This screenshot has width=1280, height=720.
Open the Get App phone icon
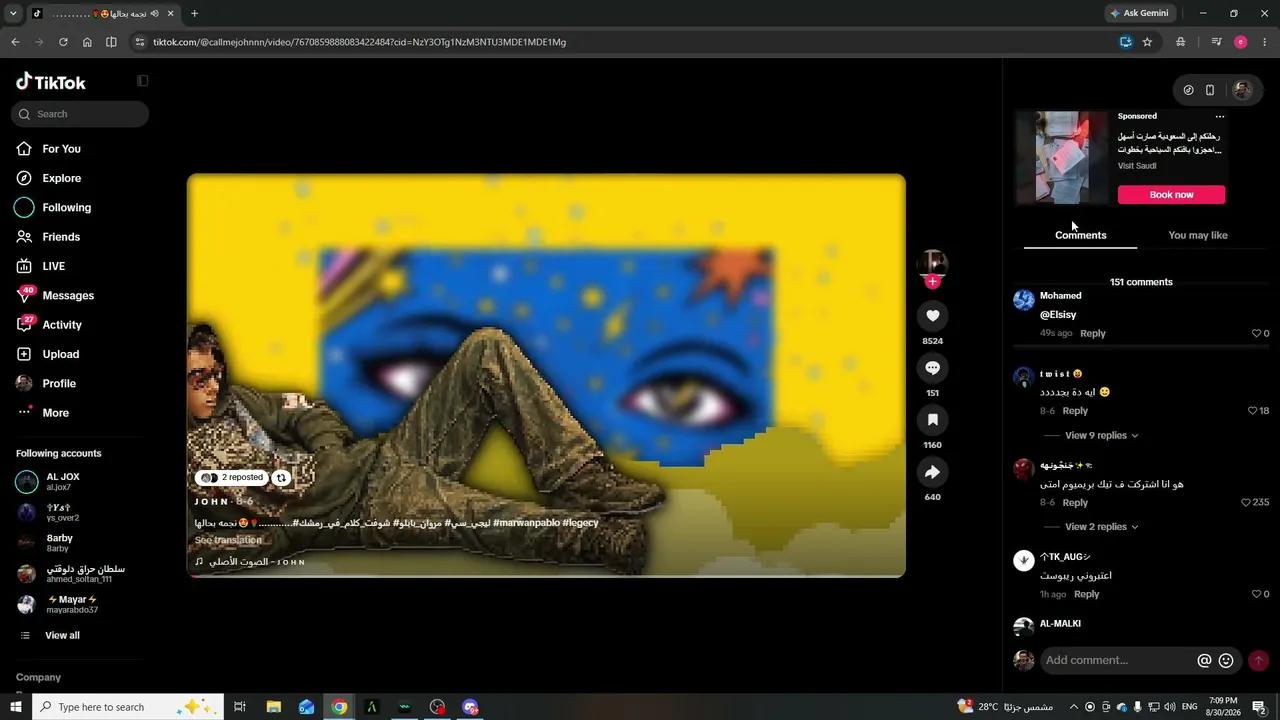1210,90
